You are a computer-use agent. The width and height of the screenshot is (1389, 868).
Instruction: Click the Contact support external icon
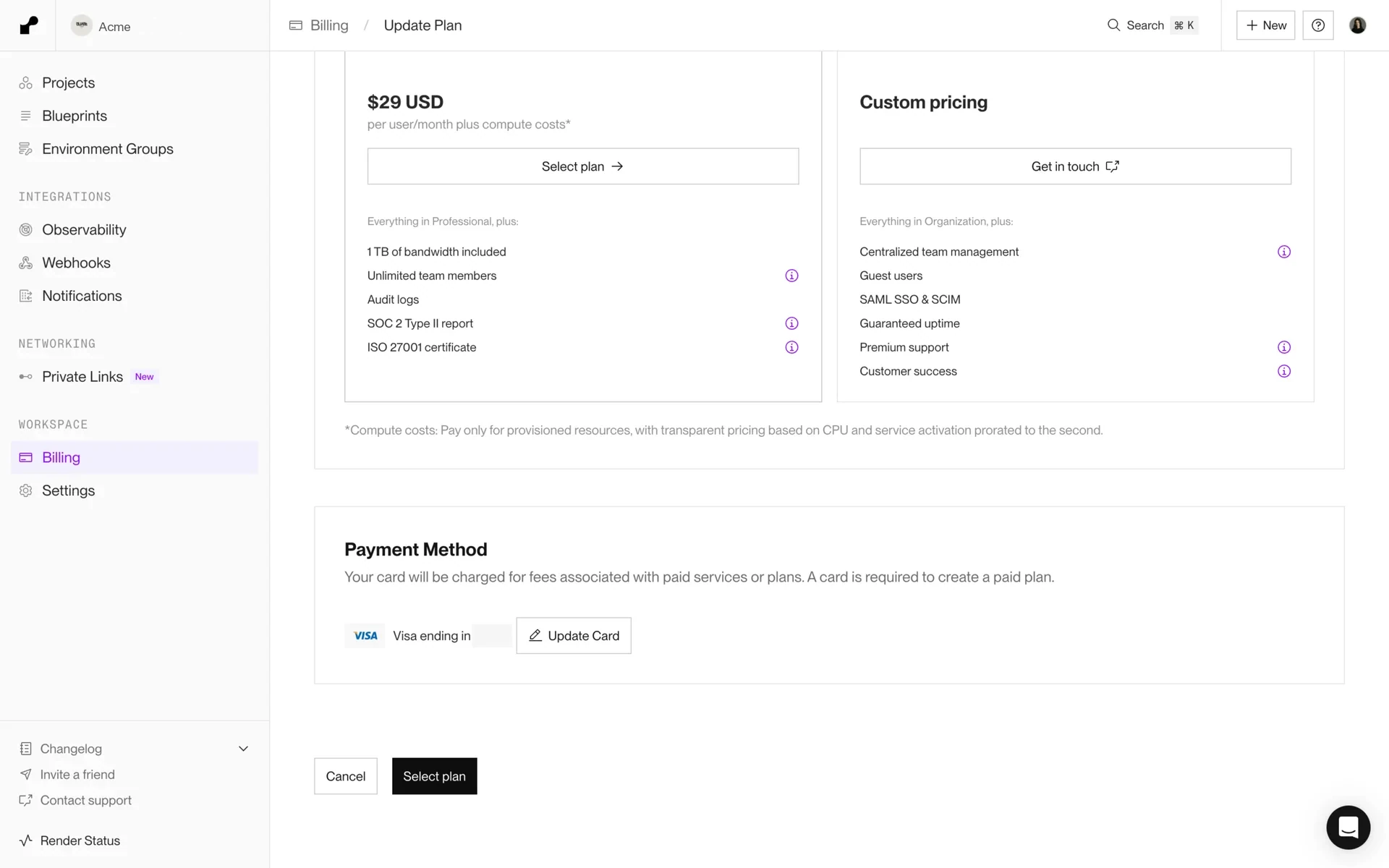26,801
